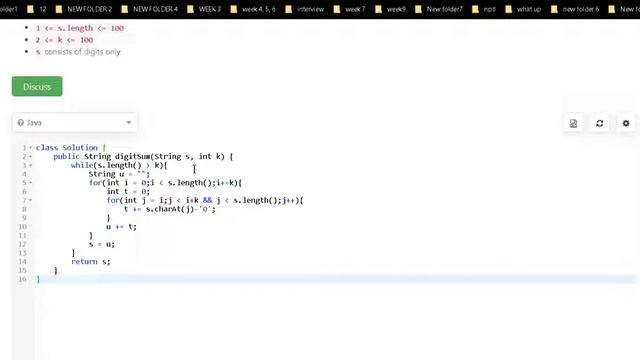Collapse the outer for loop fold arrow on line 5
This screenshot has height=360, width=640.
31,183
